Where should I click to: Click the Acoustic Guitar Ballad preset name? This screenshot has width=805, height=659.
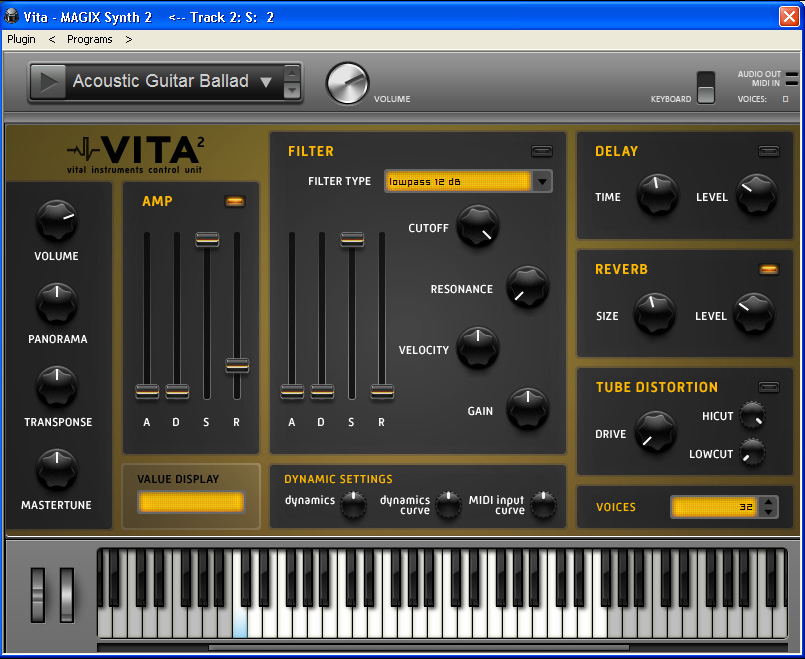pyautogui.click(x=161, y=81)
